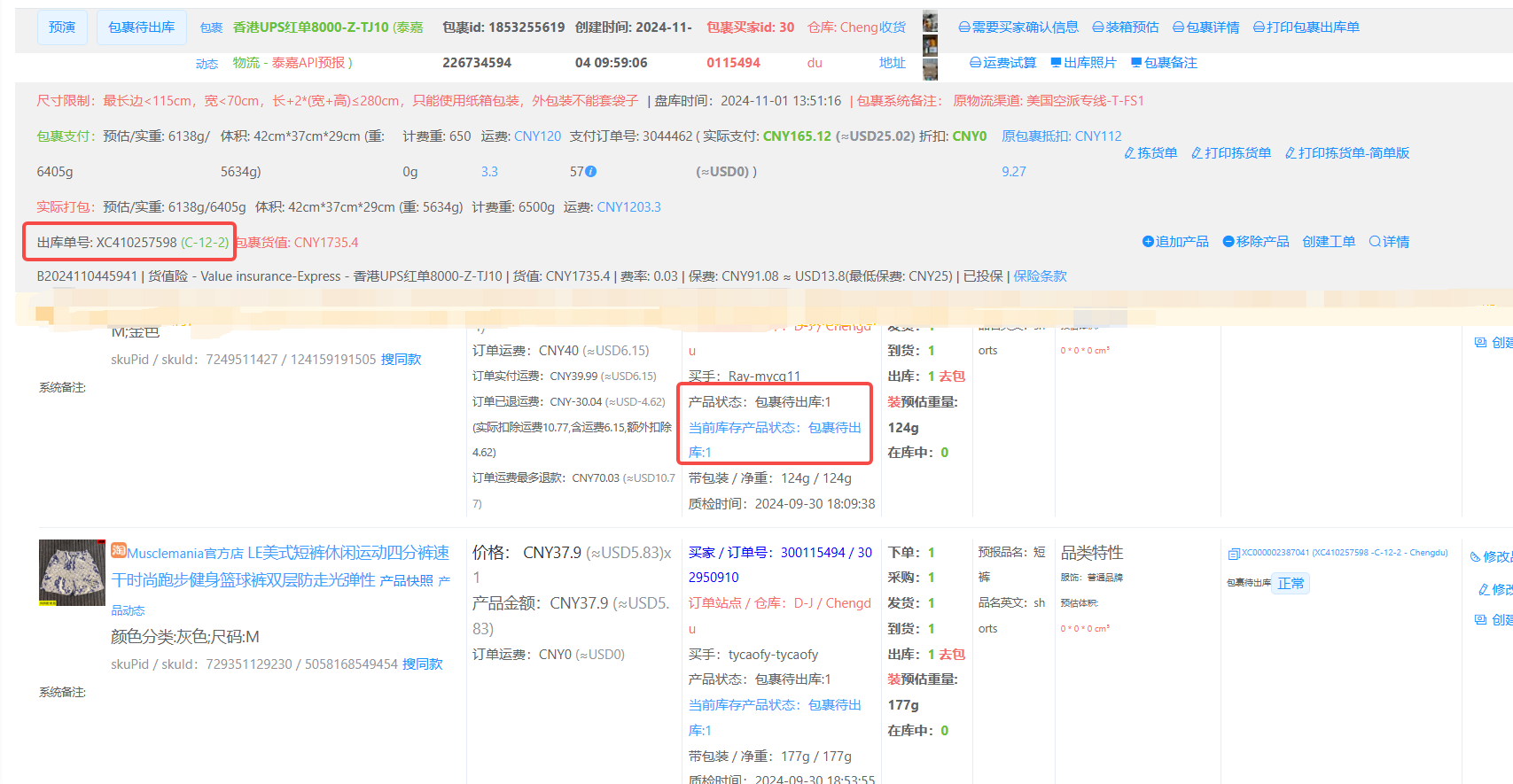1513x784 pixels.
Task: Open order number 300115494 link
Action: point(813,553)
